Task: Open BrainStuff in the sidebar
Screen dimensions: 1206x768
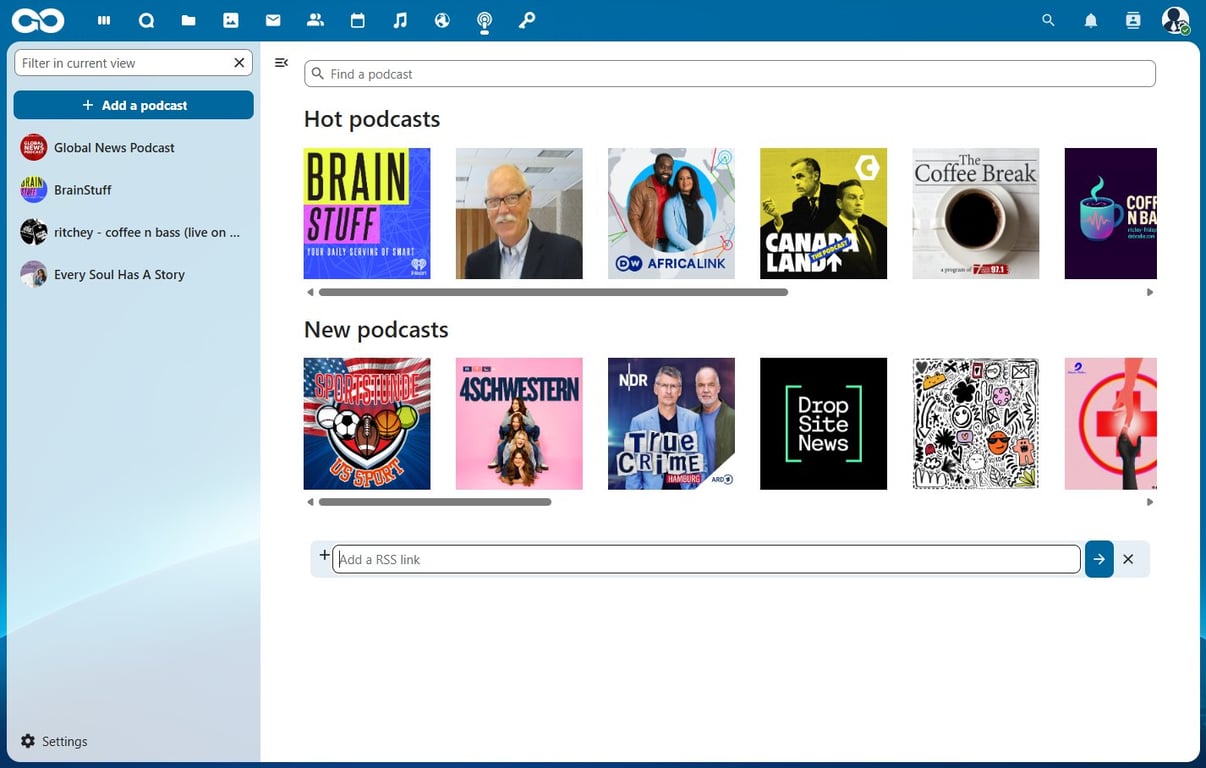Action: pos(134,189)
